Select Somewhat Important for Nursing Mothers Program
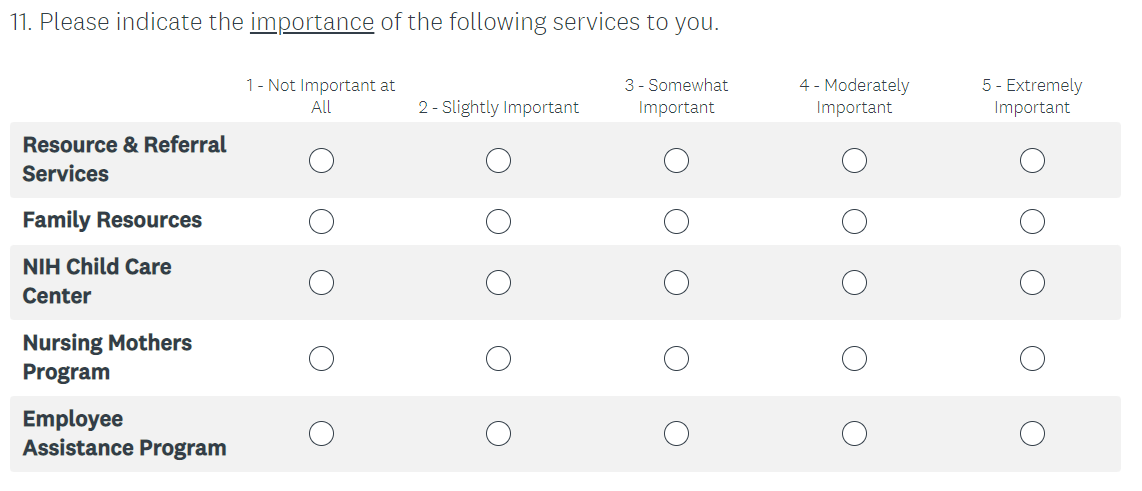1142x491 pixels. point(676,358)
